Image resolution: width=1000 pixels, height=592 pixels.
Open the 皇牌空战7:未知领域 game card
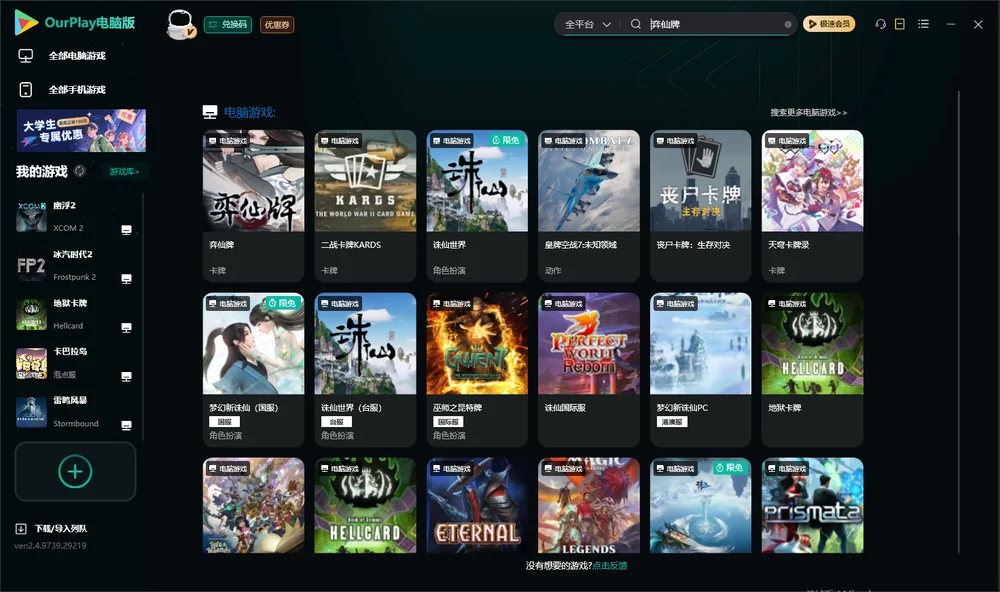click(589, 205)
